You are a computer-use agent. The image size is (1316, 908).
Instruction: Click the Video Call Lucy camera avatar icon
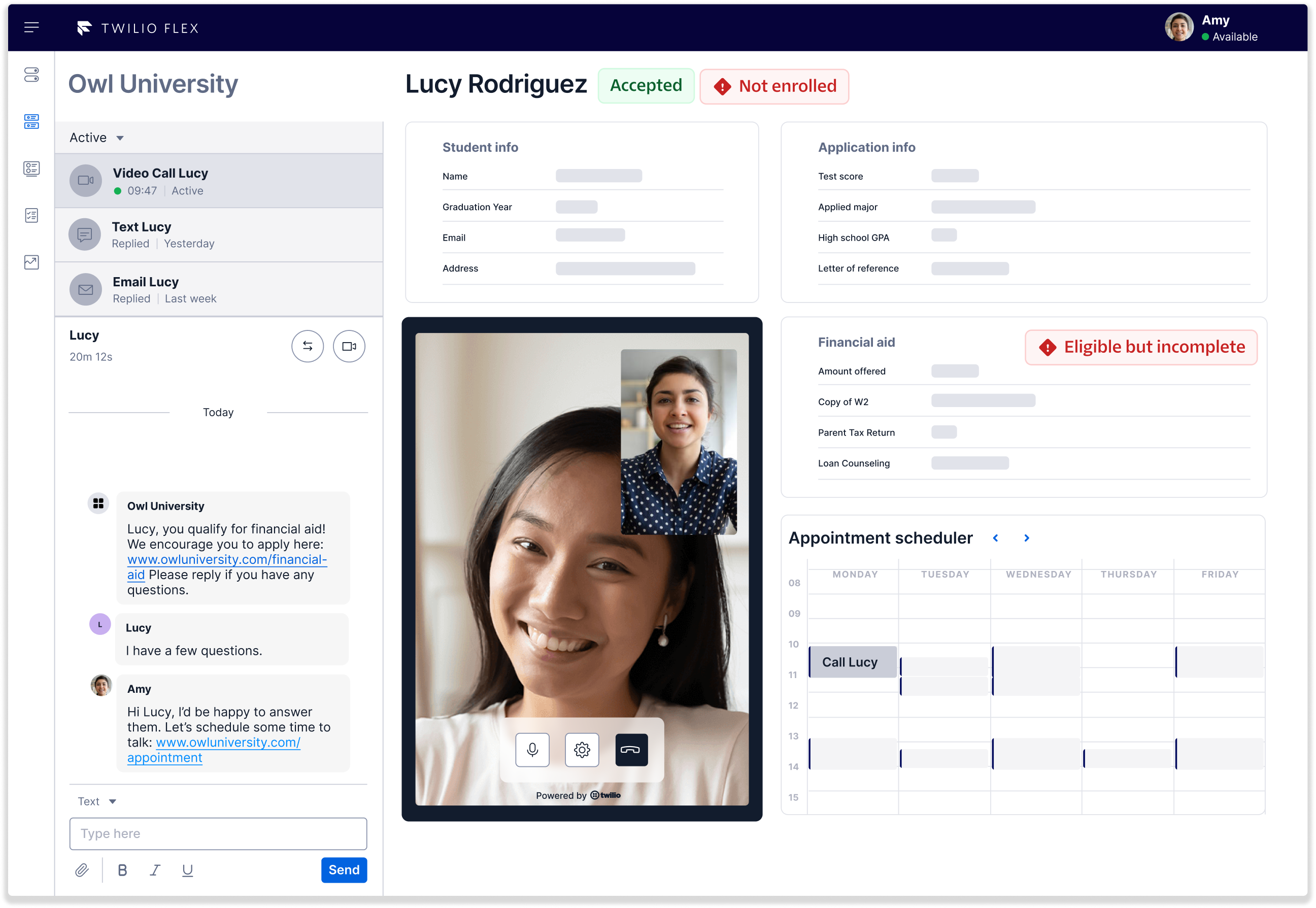pos(85,180)
